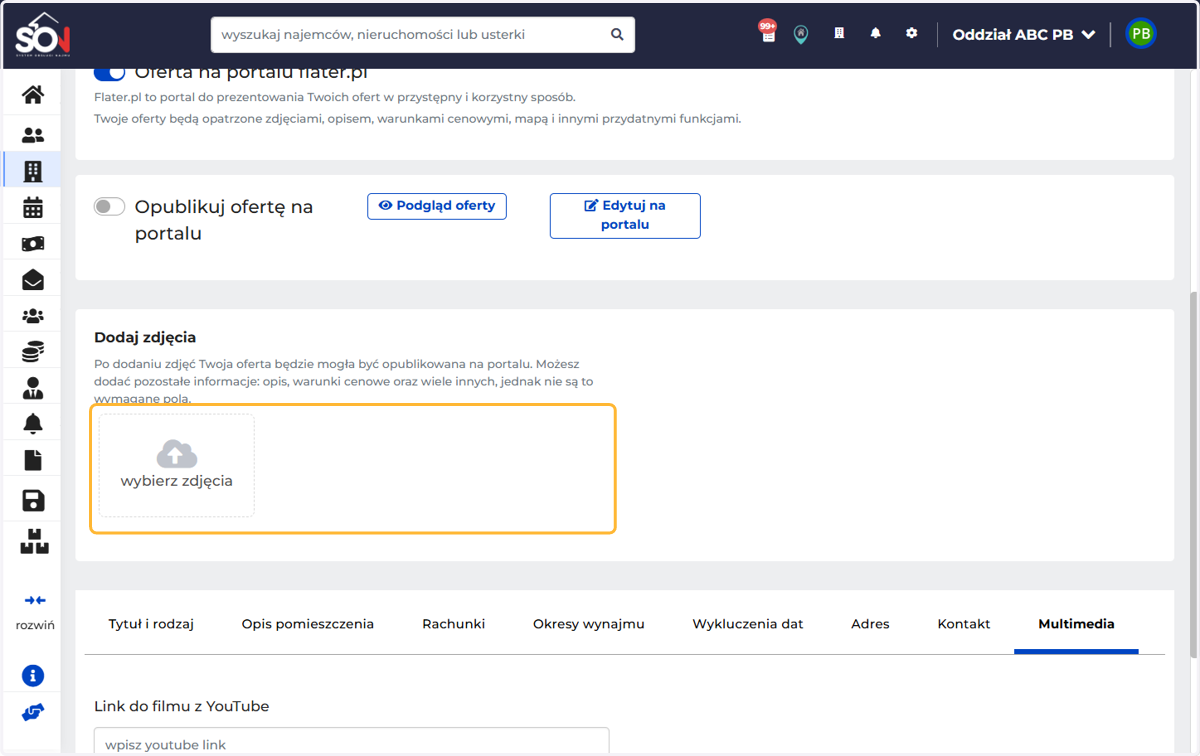The width and height of the screenshot is (1200, 756).
Task: Enable Opublikuj ofertę na portalu switch
Action: pos(109,207)
